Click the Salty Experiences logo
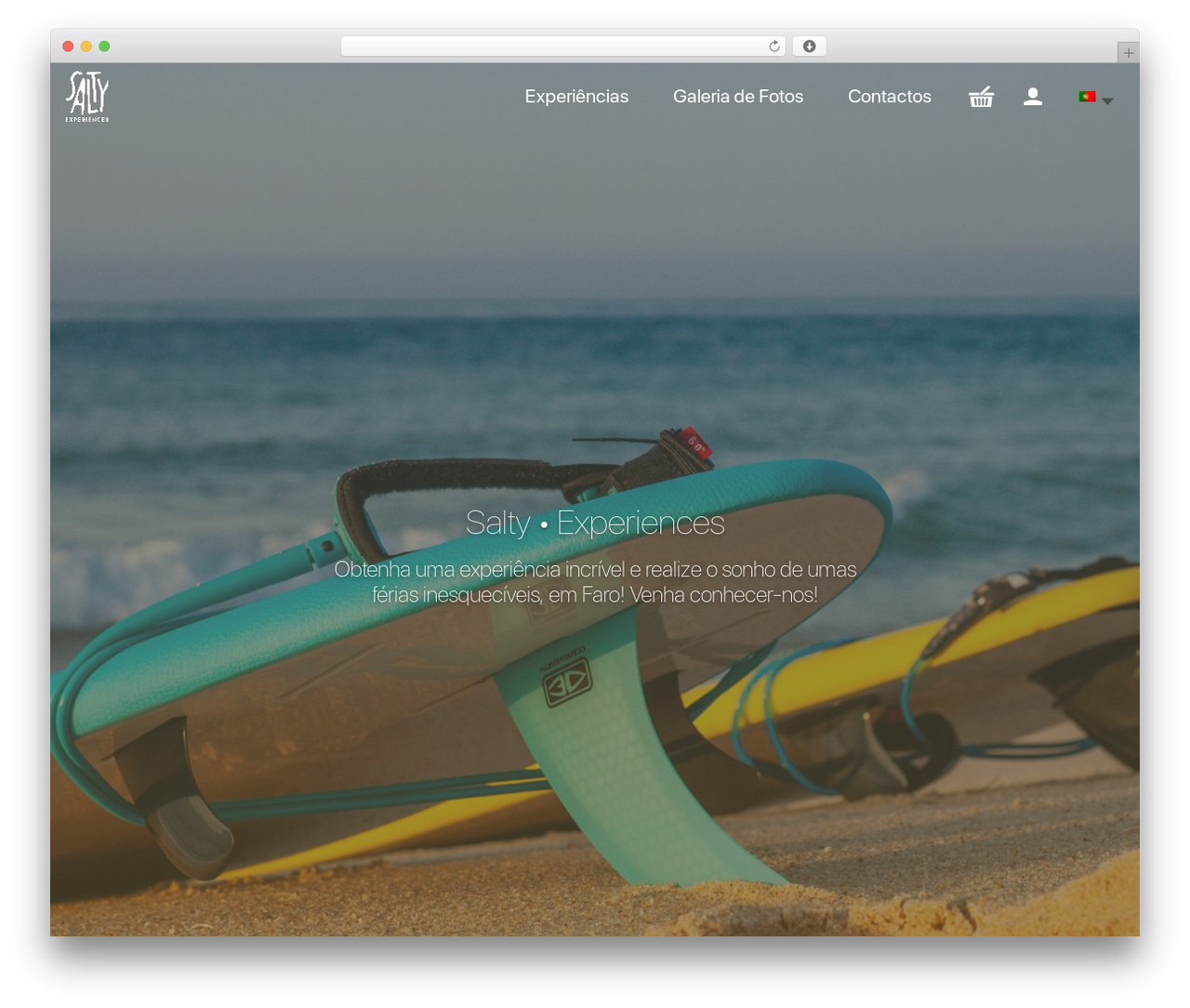This screenshot has height=1008, width=1190. point(87,97)
